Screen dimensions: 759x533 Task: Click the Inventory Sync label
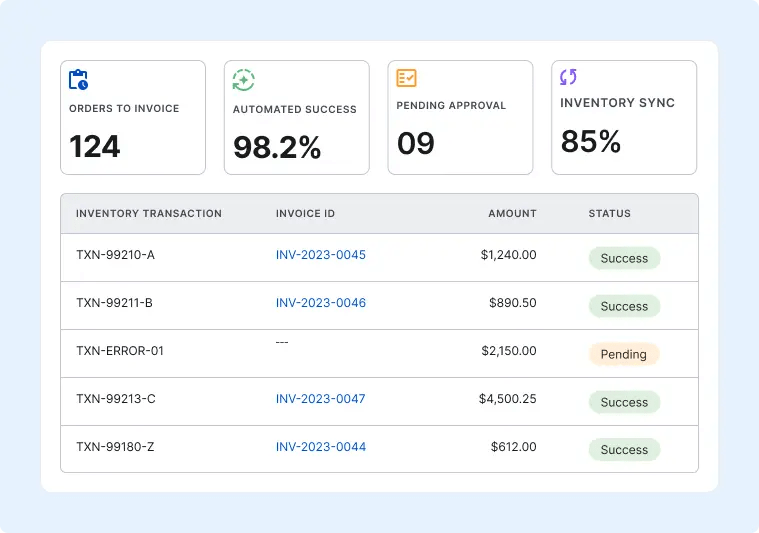point(617,103)
